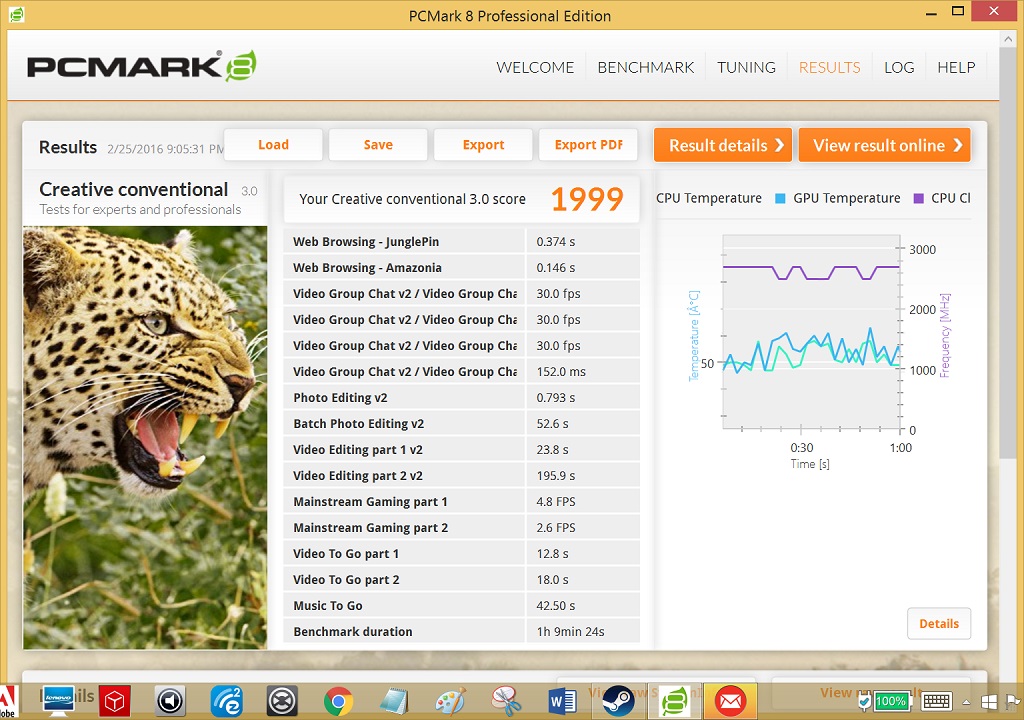Click View result online button

coord(884,145)
